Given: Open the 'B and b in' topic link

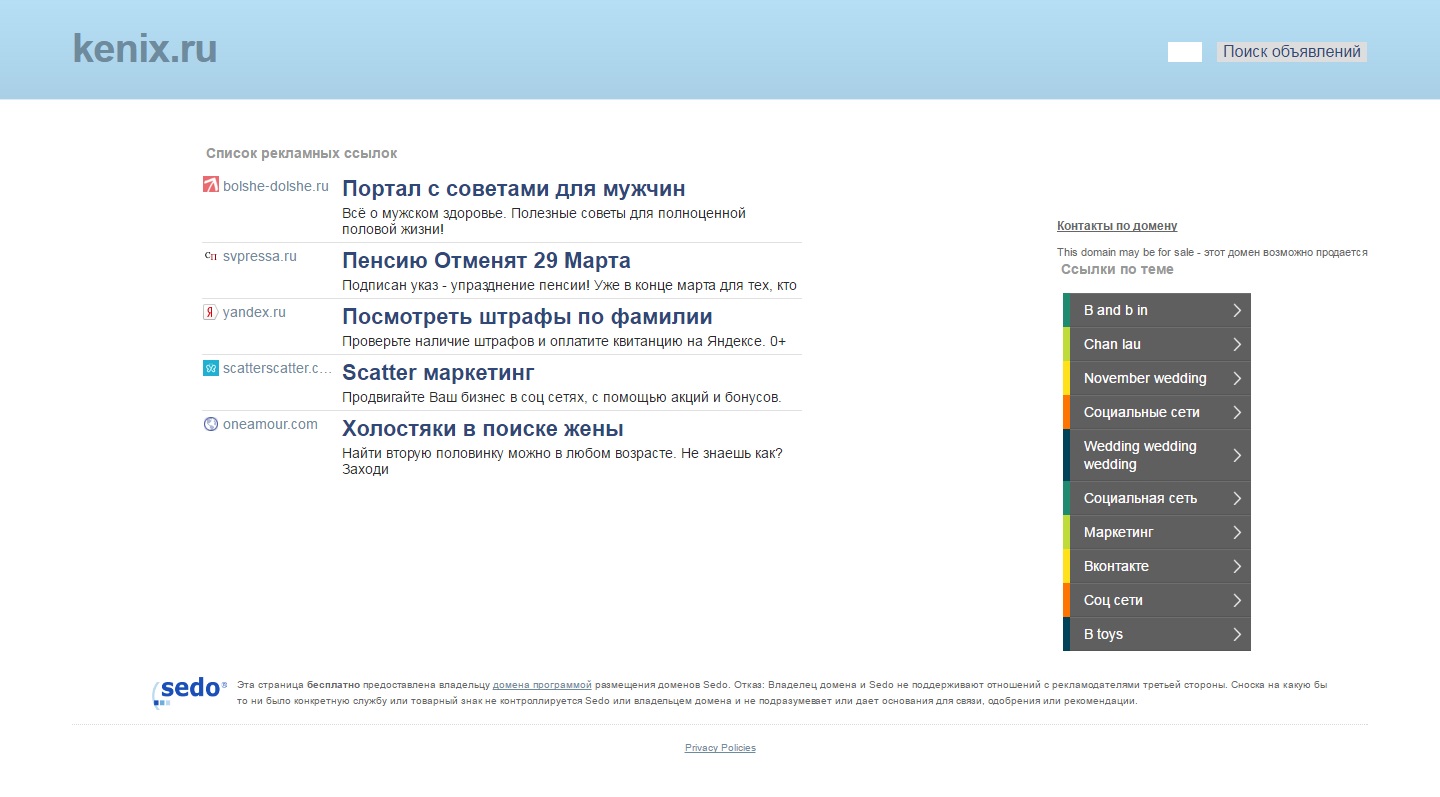Looking at the screenshot, I should coord(1157,310).
